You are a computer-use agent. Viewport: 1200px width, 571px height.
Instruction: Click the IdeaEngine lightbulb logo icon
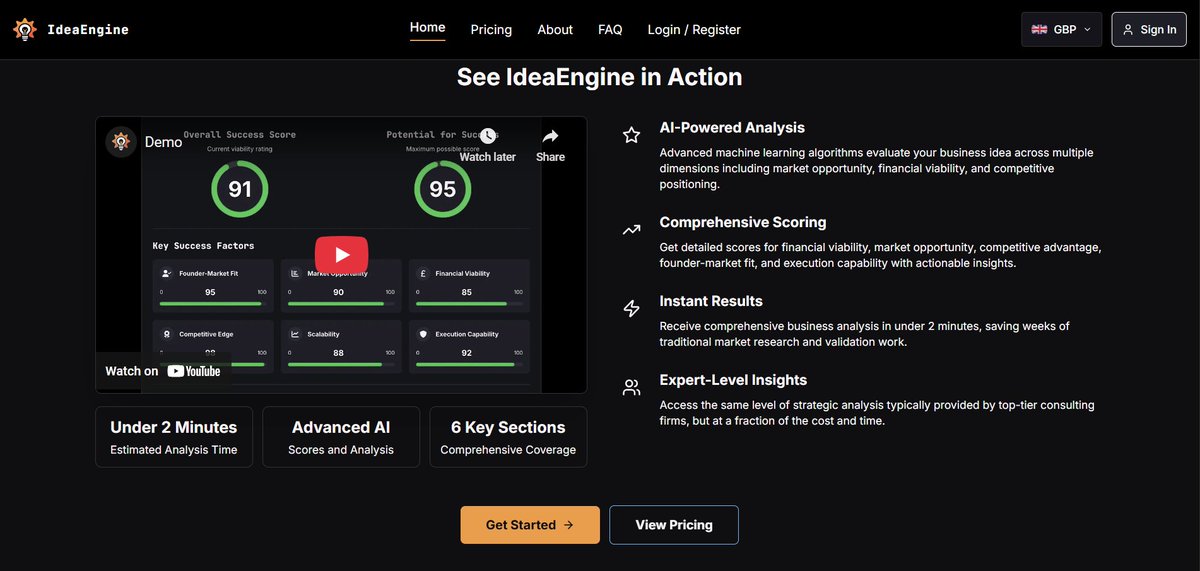pos(25,30)
